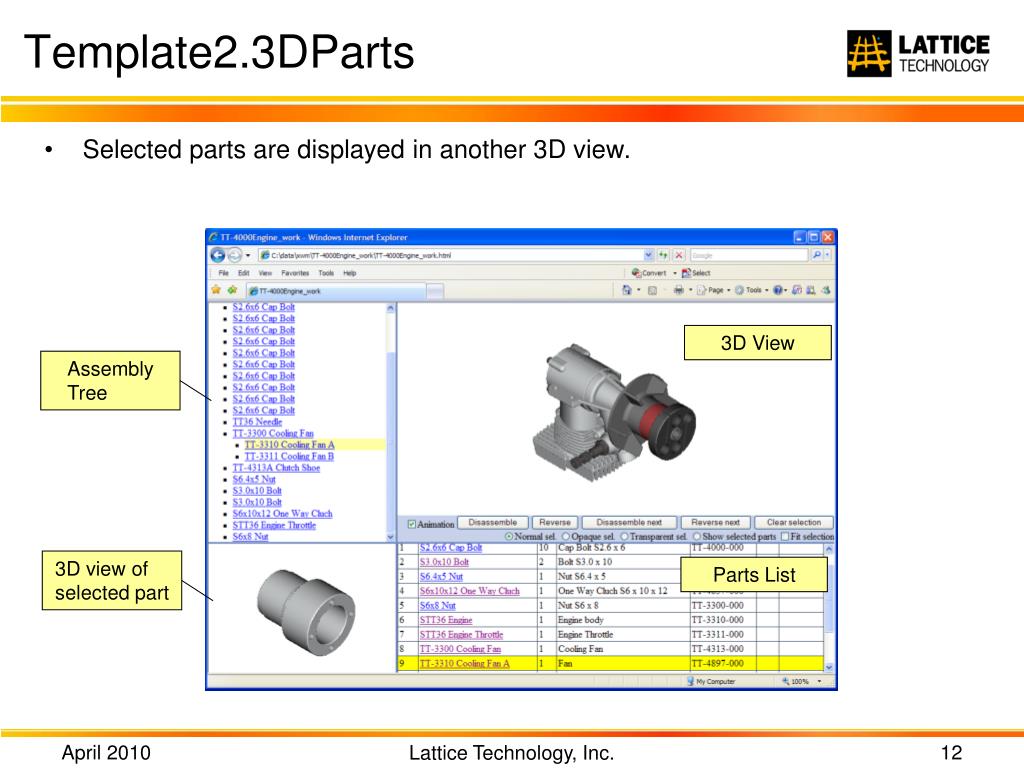Open the 100% zoom level dropdown
The height and width of the screenshot is (768, 1024).
tap(820, 681)
